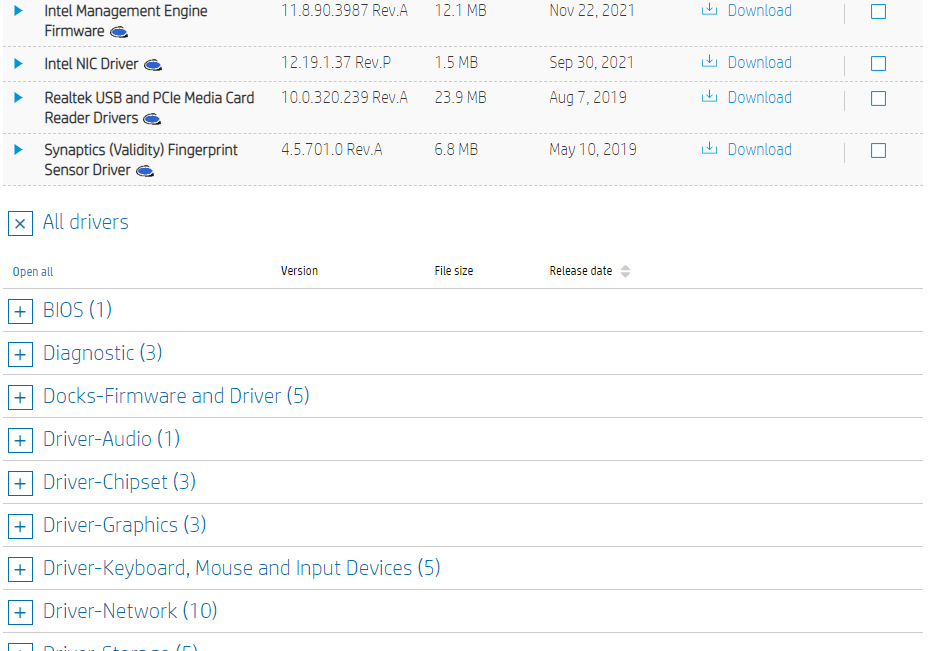Click the blue disc icon beside Synaptics Fingerprint Sensor Driver

point(145,171)
